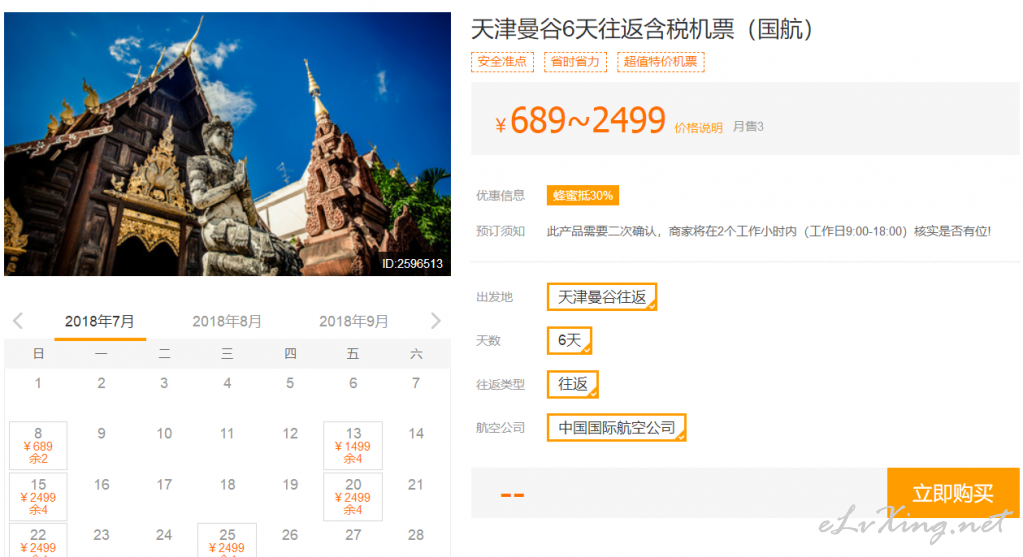This screenshot has width=1023, height=557.
Task: Click the 超值特价机票 tag
Action: 661,62
